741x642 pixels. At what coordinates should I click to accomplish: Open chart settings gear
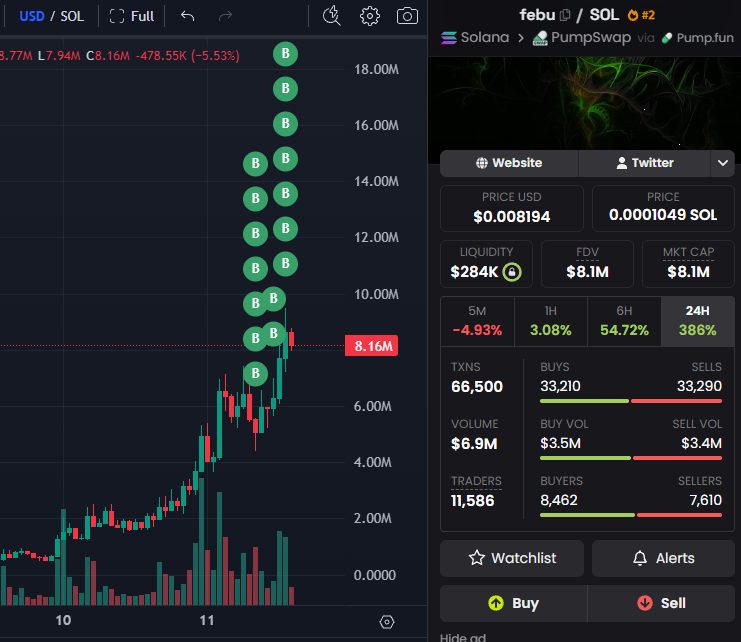pyautogui.click(x=370, y=16)
